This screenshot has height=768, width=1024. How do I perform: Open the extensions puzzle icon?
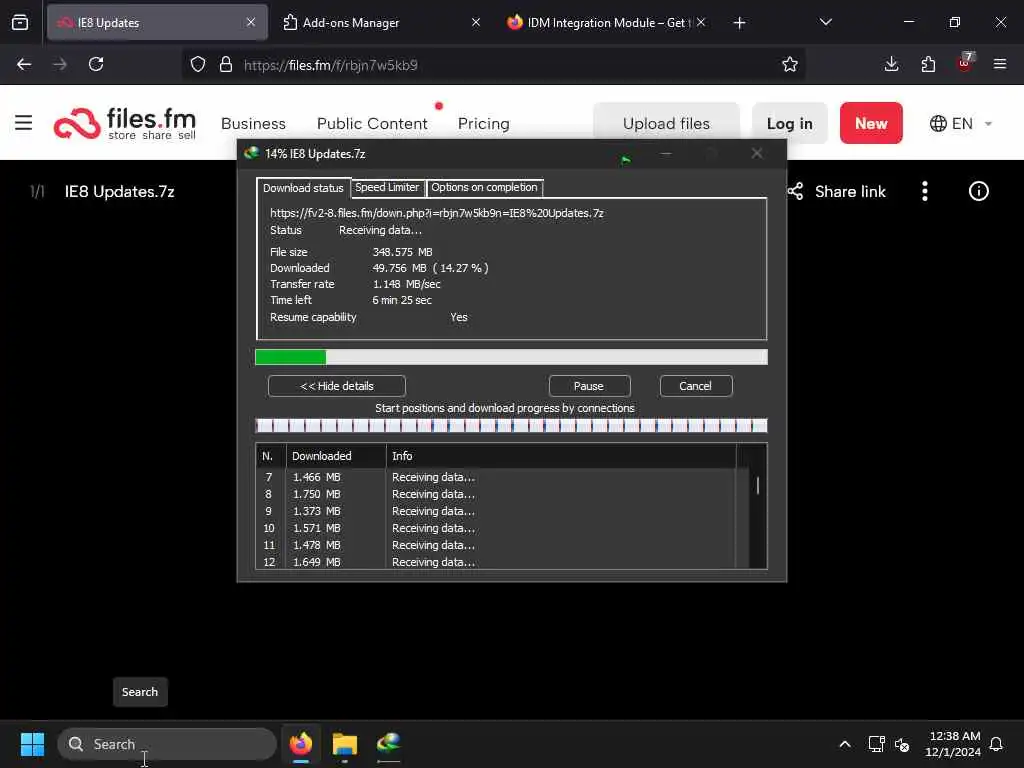928,64
